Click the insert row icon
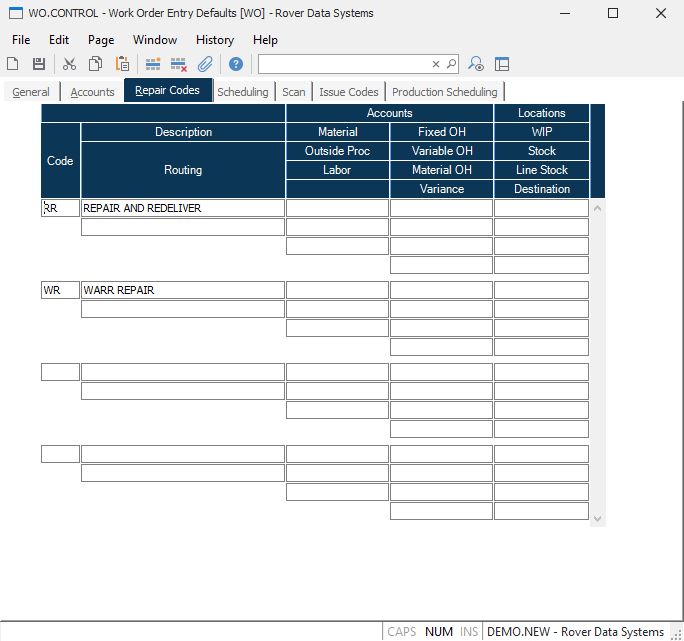This screenshot has height=641, width=684. 153,64
